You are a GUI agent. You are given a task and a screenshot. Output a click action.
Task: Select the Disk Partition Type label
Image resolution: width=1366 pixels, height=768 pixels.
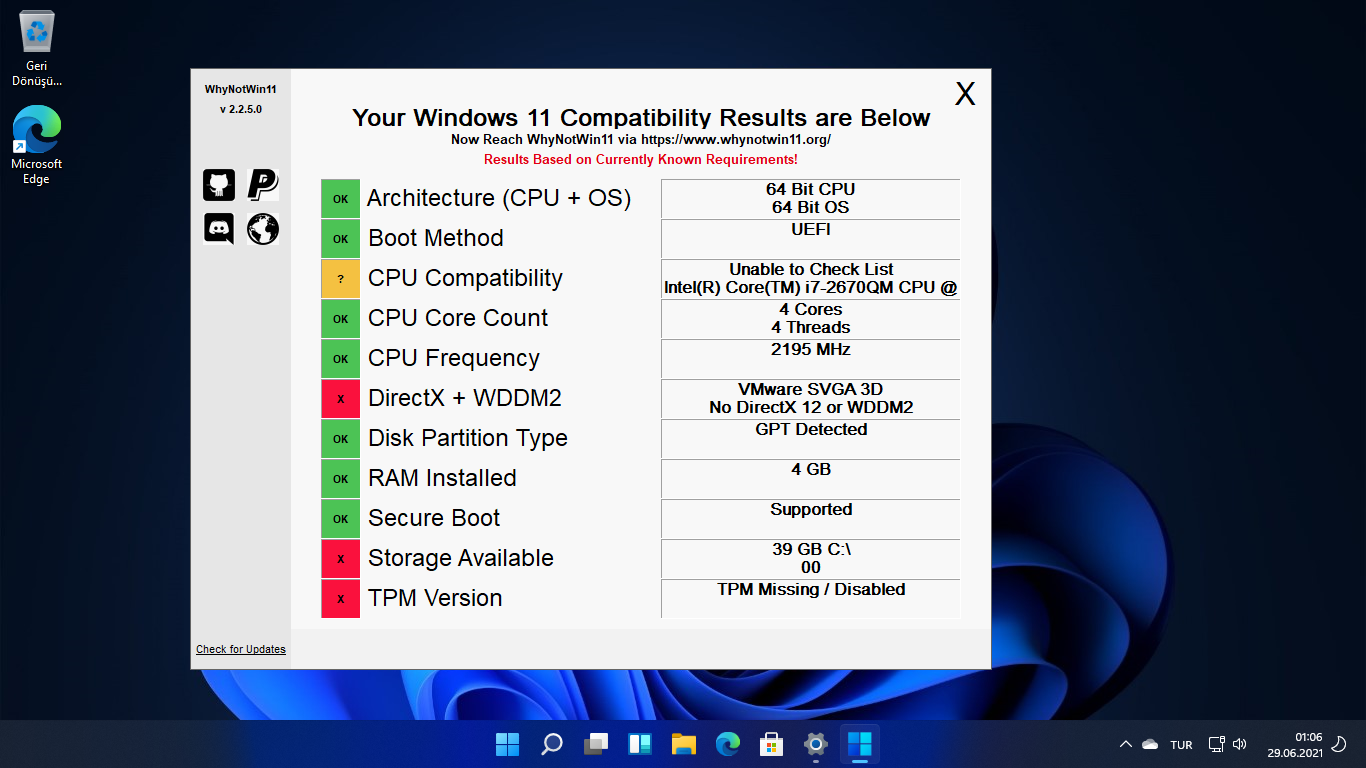[x=468, y=438]
